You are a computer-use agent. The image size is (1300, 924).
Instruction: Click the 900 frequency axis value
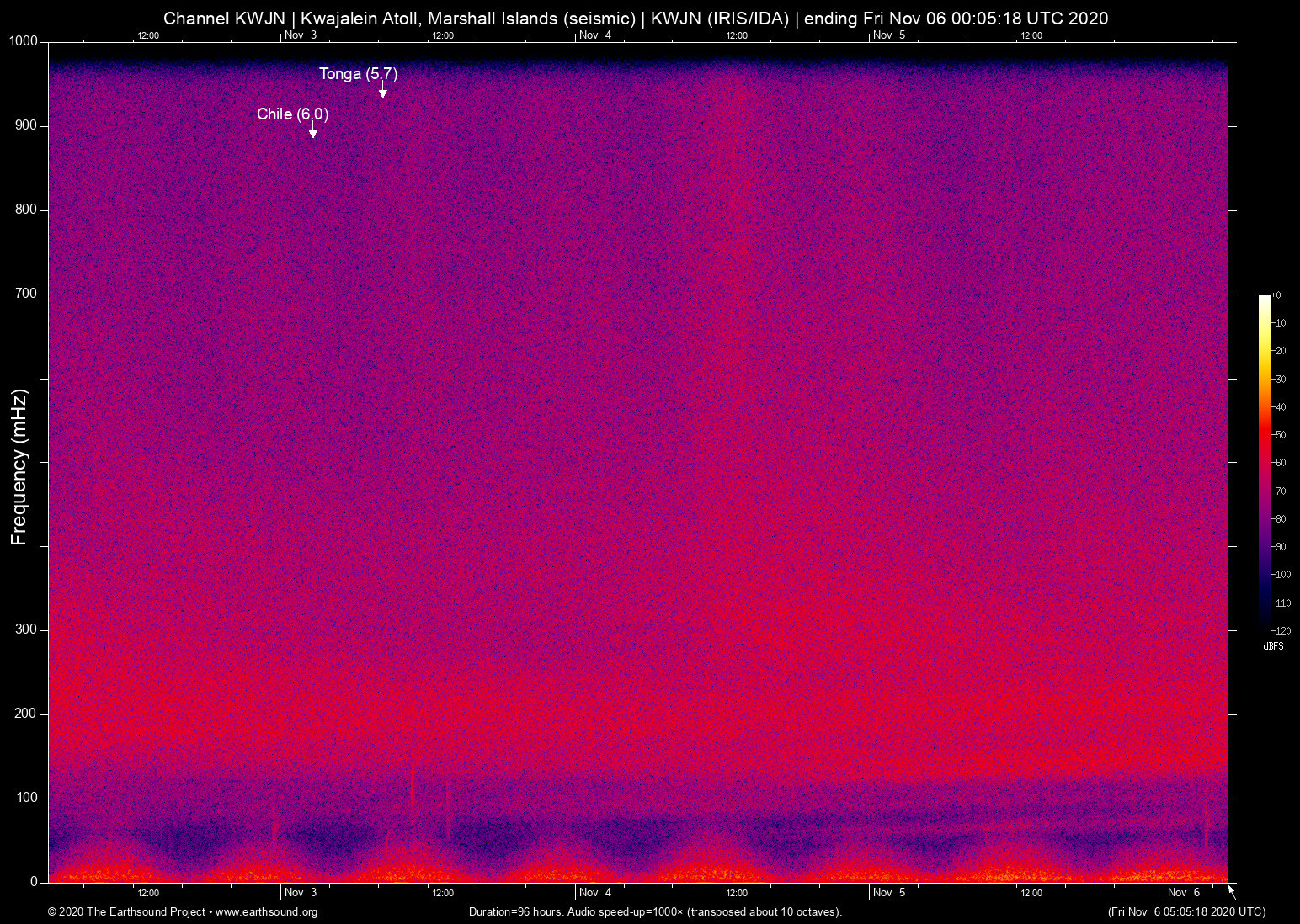(x=26, y=126)
